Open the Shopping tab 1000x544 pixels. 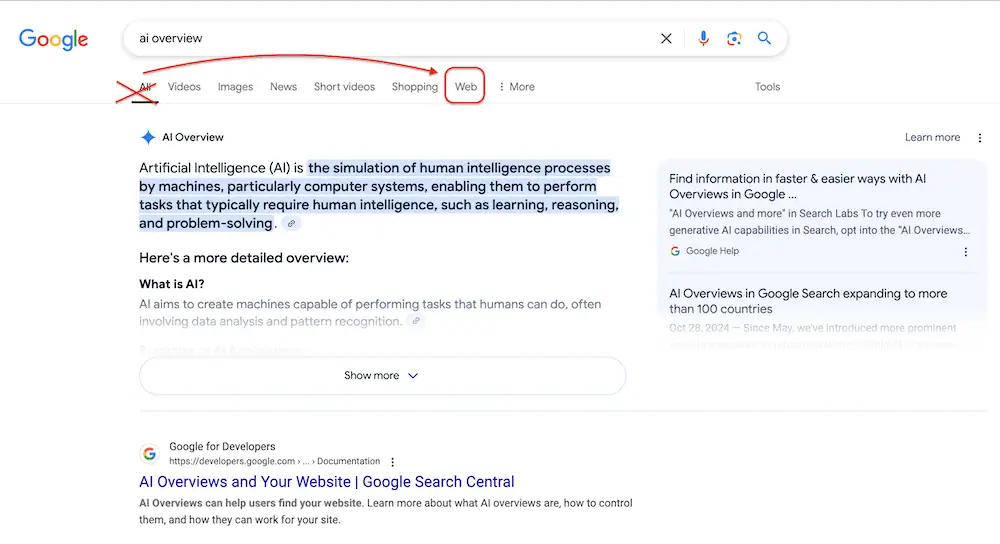tap(415, 87)
